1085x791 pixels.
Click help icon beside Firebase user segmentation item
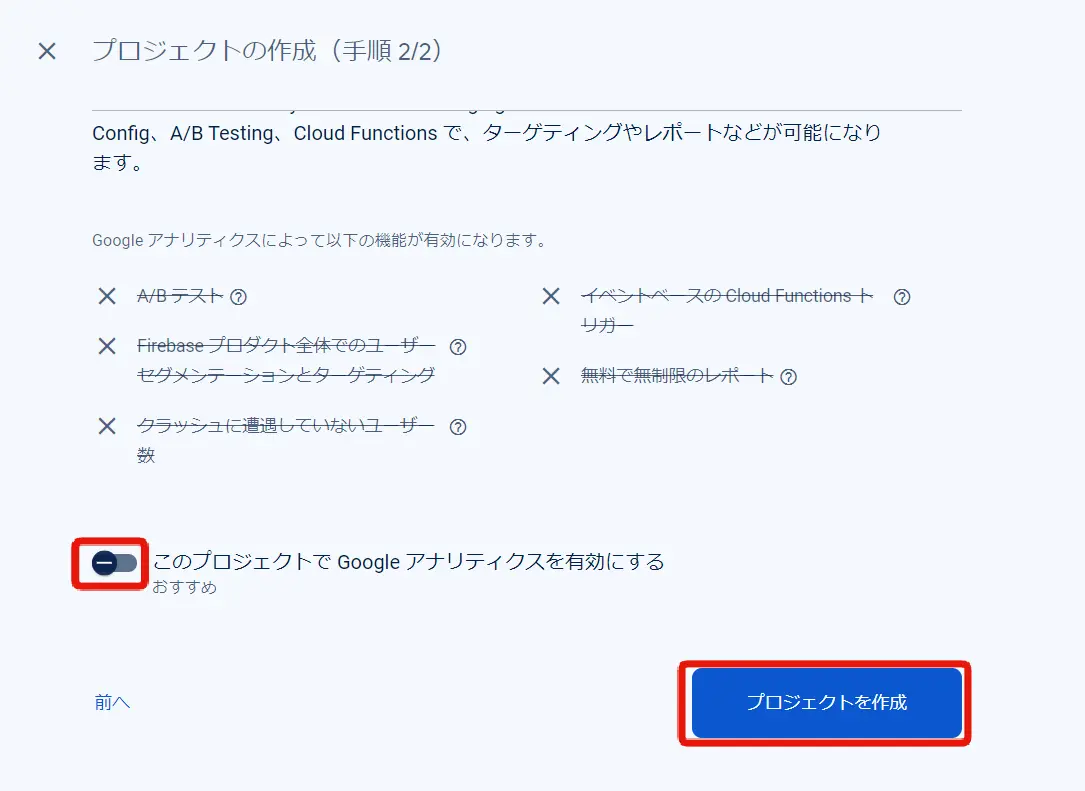pos(458,347)
